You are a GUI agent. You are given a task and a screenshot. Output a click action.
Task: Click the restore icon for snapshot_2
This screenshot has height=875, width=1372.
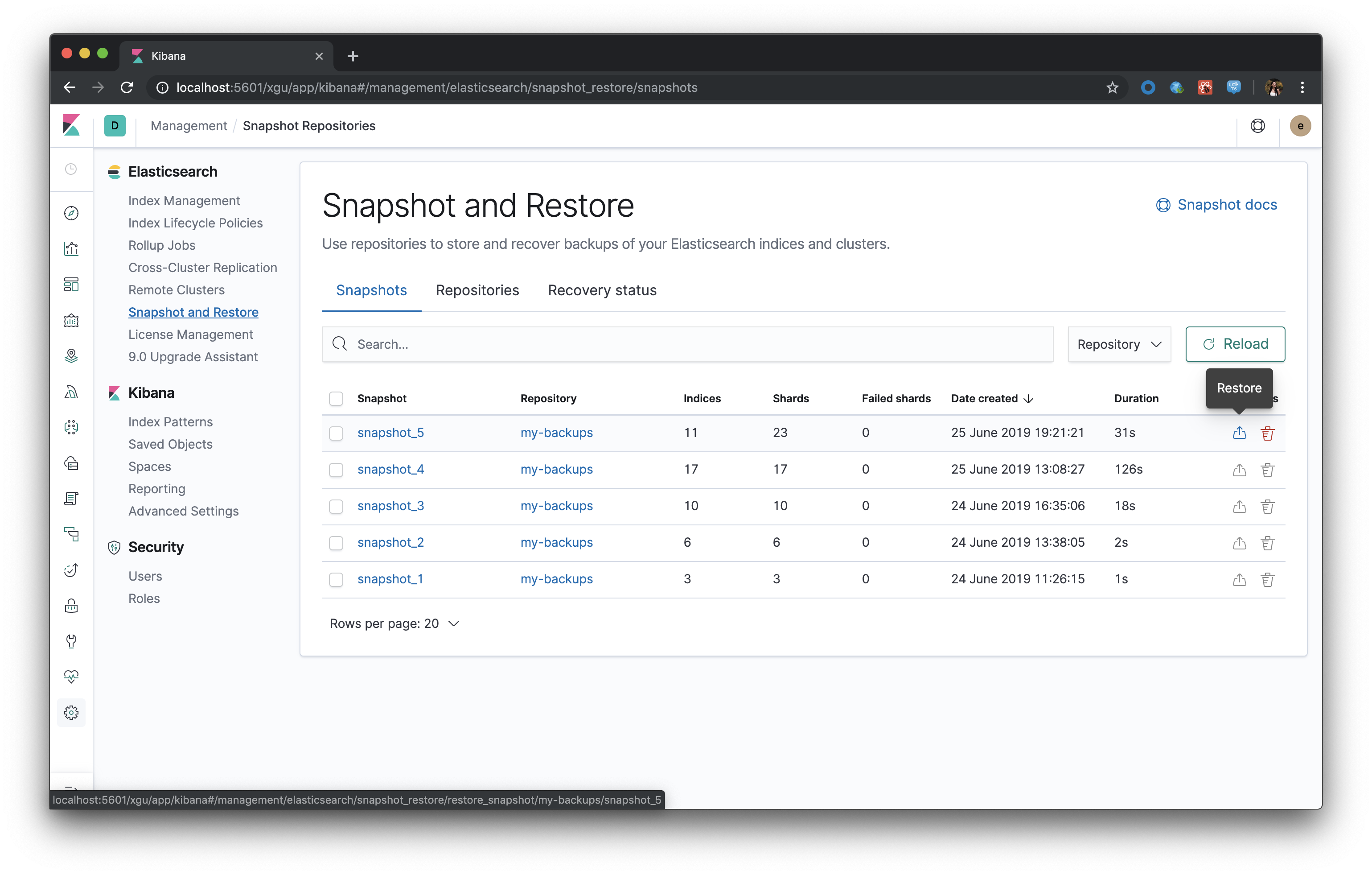point(1239,543)
